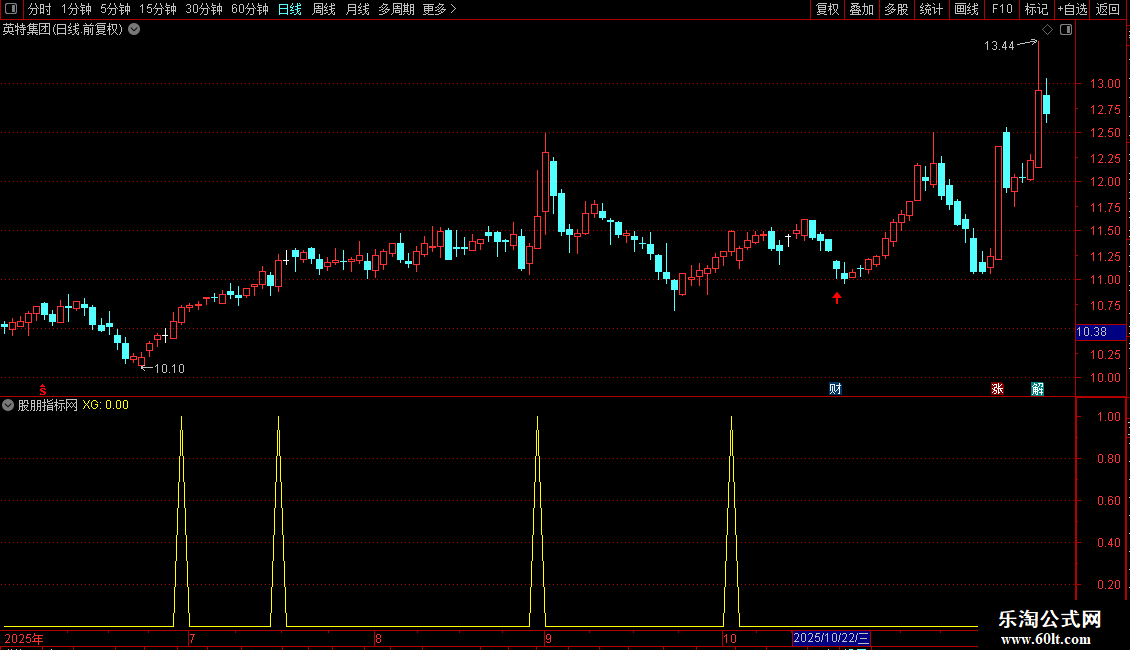This screenshot has height=650, width=1130.
Task: Click 叠加 overlay button
Action: pos(861,9)
